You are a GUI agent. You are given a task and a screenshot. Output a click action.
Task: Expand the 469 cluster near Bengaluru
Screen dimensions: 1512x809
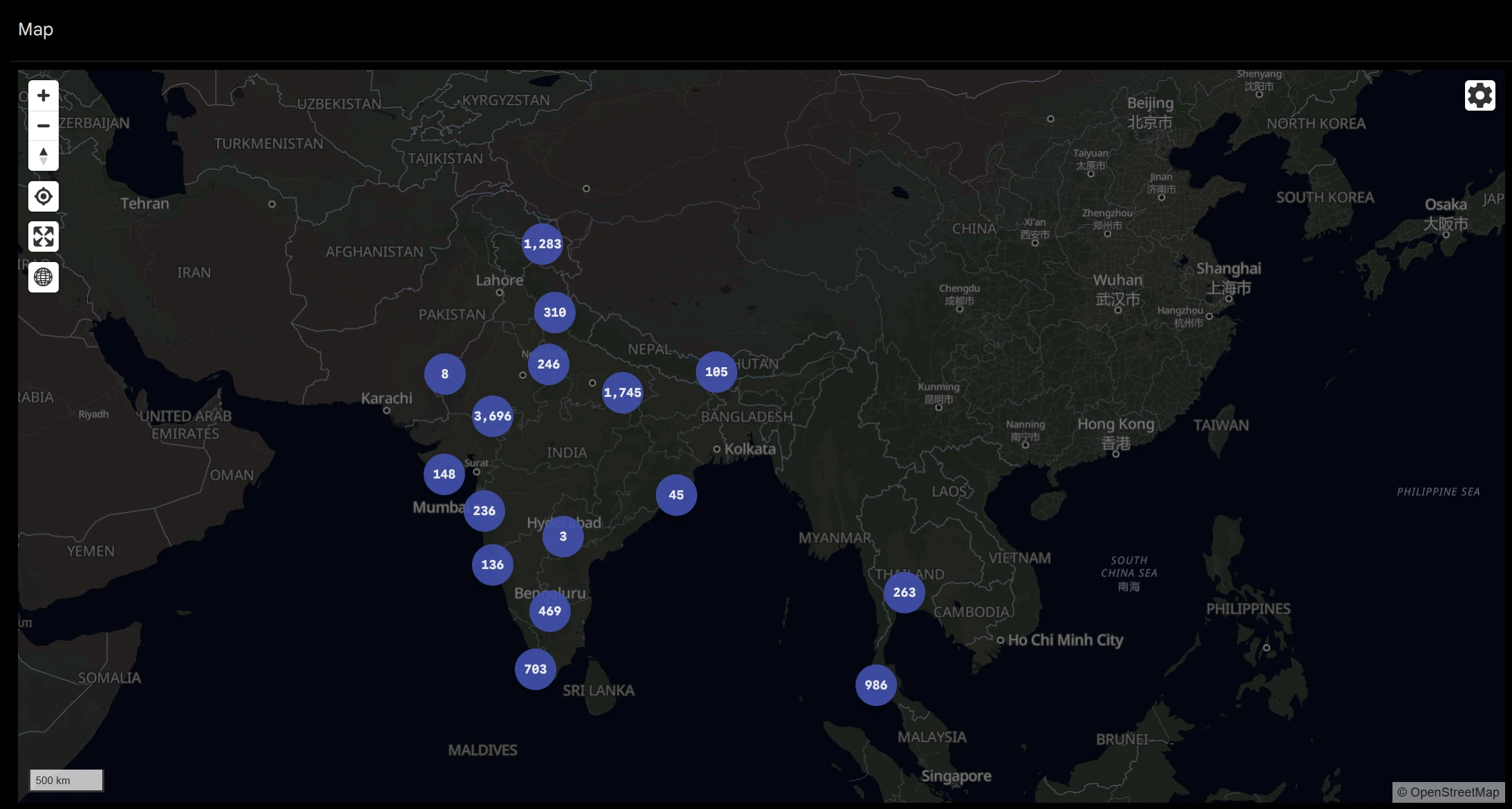550,611
